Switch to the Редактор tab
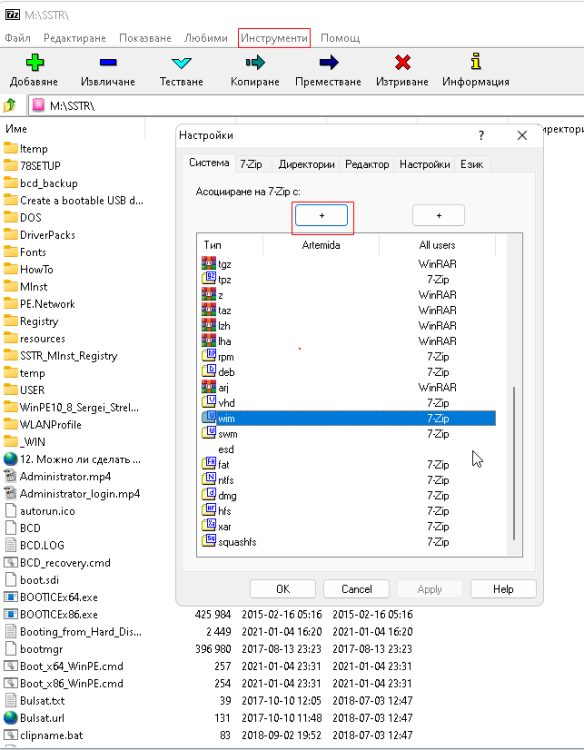Image resolution: width=584 pixels, height=750 pixels. [x=367, y=164]
